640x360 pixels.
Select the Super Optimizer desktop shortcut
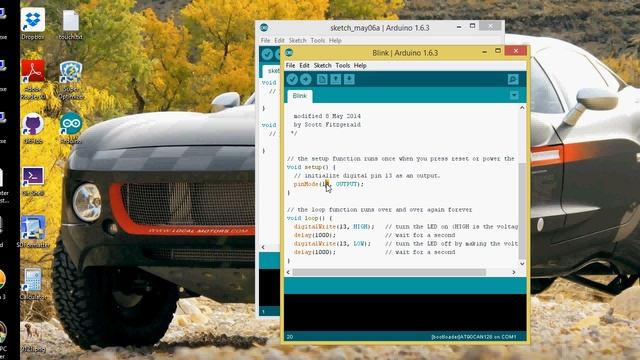pos(71,80)
